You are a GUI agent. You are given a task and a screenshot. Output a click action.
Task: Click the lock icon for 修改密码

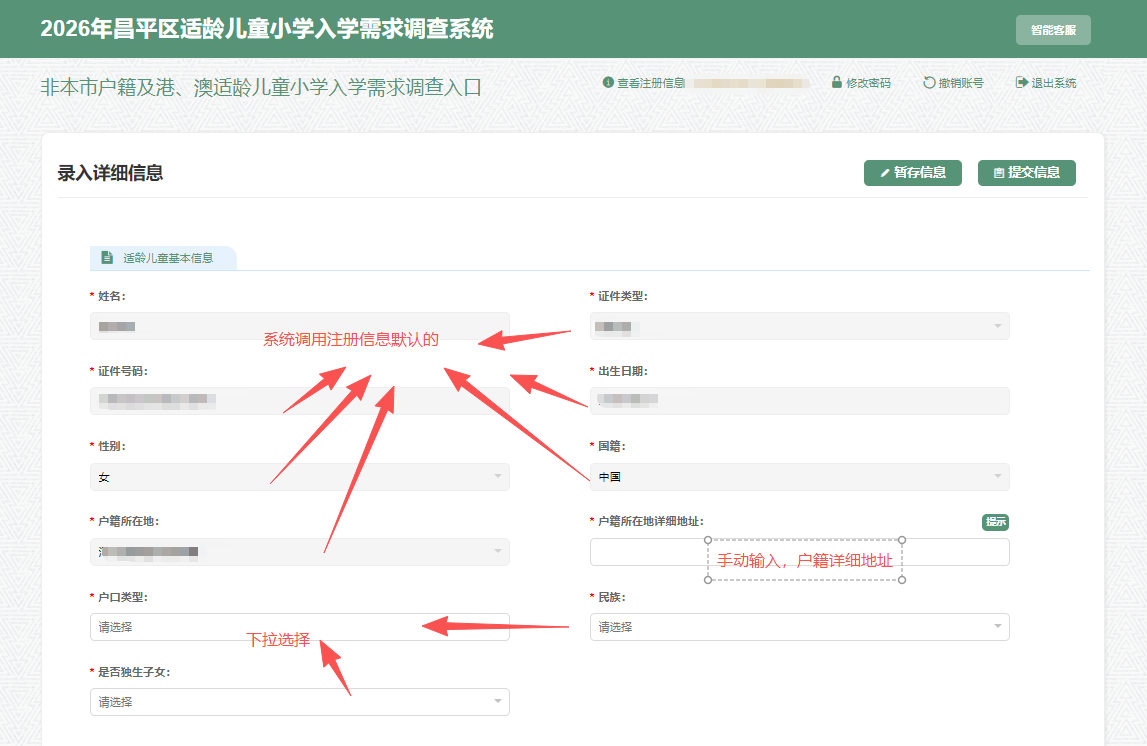(x=837, y=83)
